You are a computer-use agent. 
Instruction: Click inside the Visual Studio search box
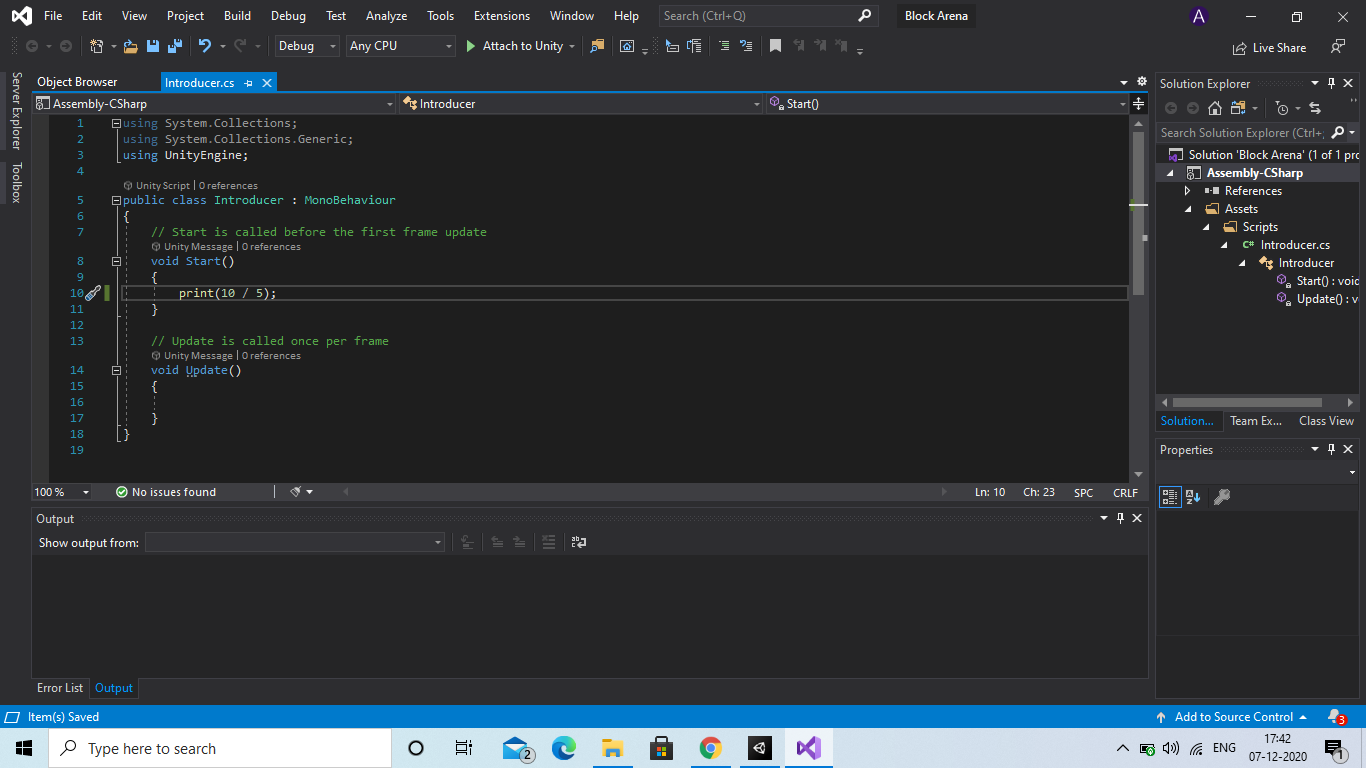coord(760,15)
